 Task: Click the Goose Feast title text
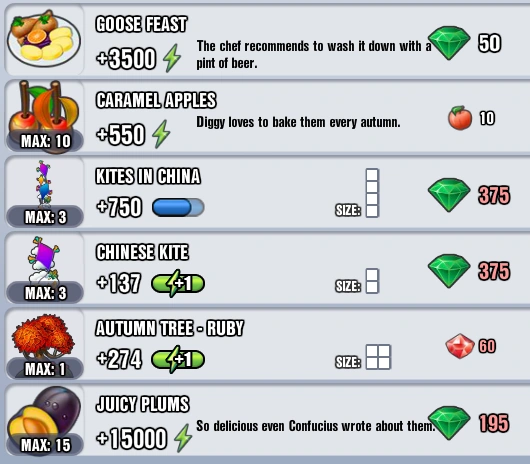coord(141,24)
